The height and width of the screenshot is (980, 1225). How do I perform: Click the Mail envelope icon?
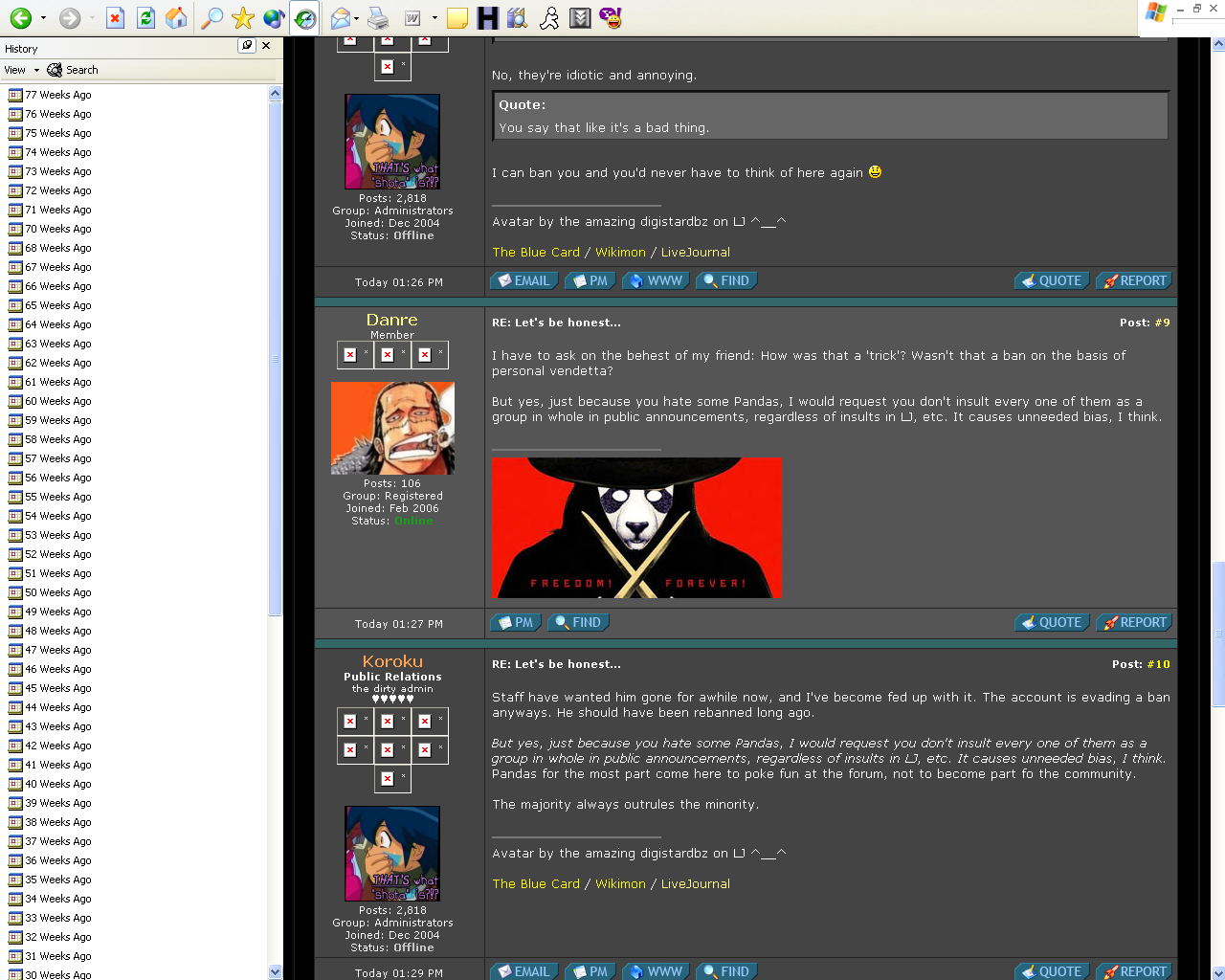(340, 17)
